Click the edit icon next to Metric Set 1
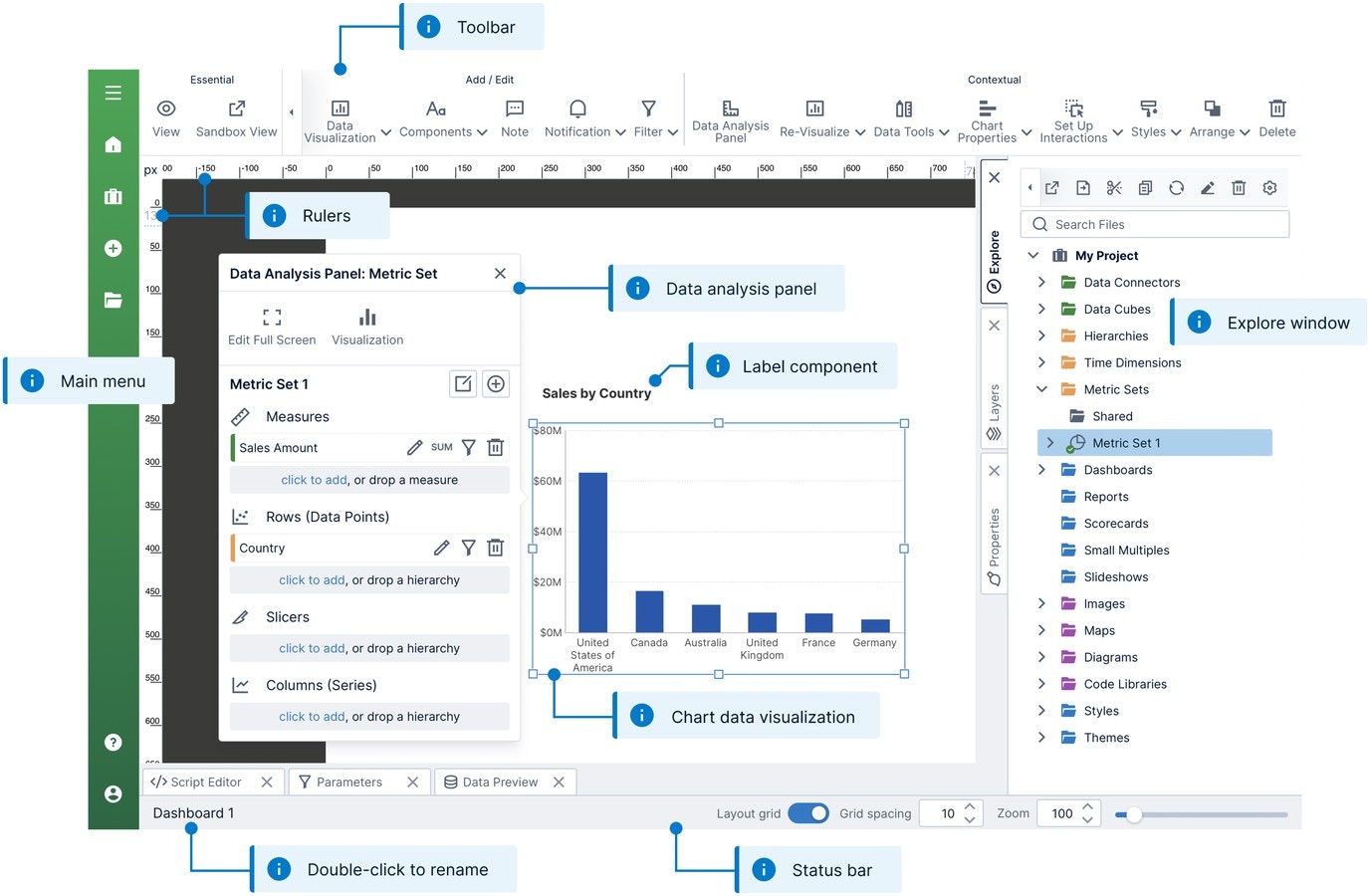1368x896 pixels. tap(463, 383)
